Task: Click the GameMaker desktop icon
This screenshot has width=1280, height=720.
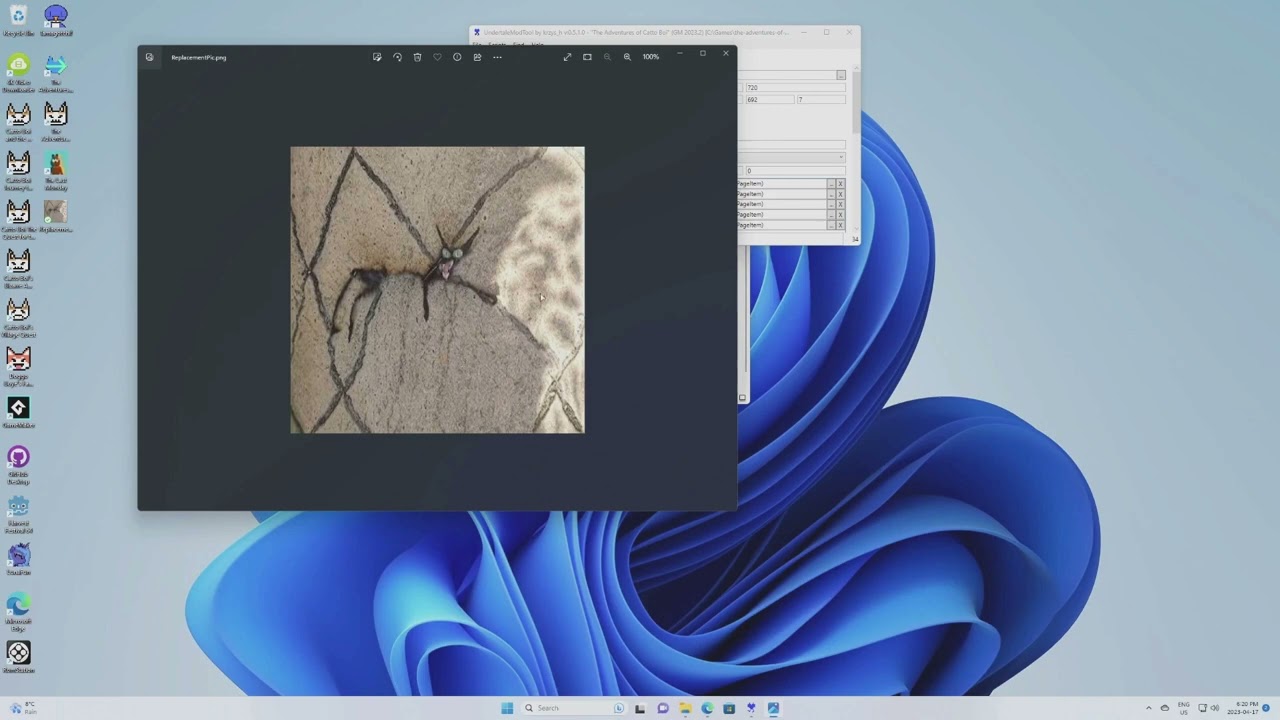Action: (x=18, y=412)
